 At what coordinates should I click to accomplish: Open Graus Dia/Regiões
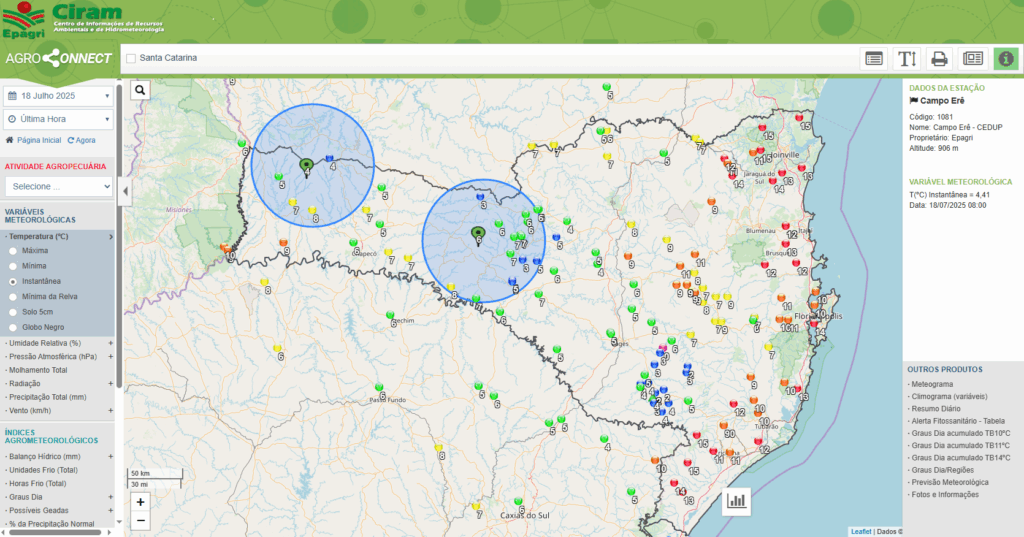pyautogui.click(x=942, y=470)
